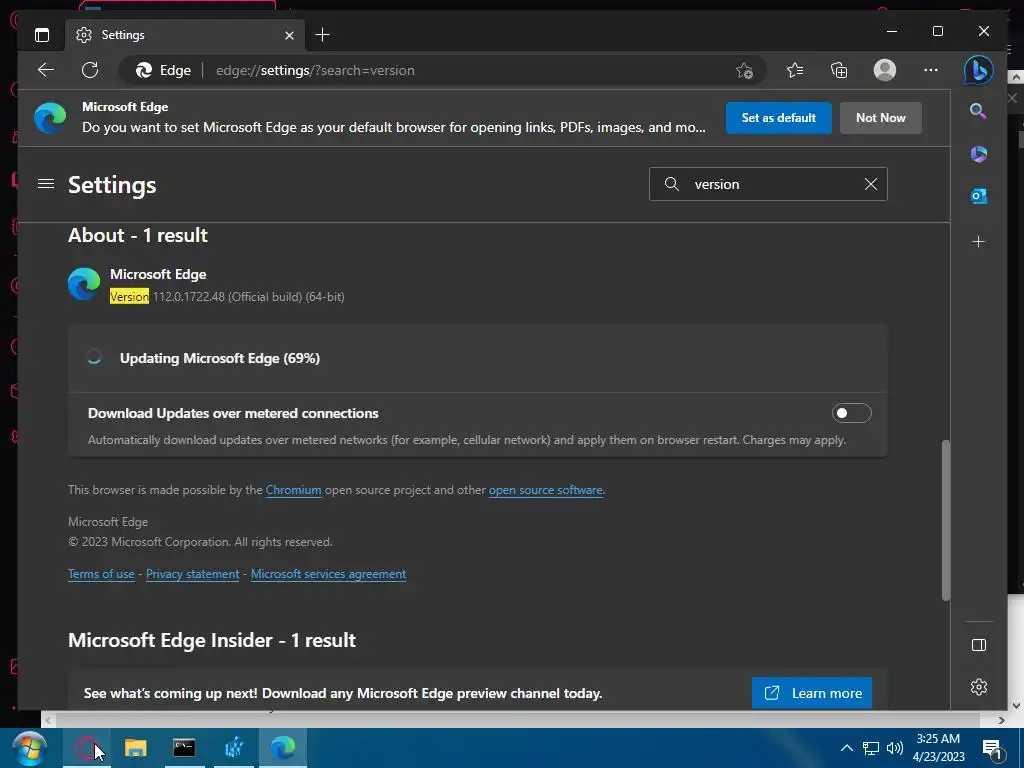Click Learn more about preview channels
Image resolution: width=1024 pixels, height=768 pixels.
pyautogui.click(x=812, y=693)
